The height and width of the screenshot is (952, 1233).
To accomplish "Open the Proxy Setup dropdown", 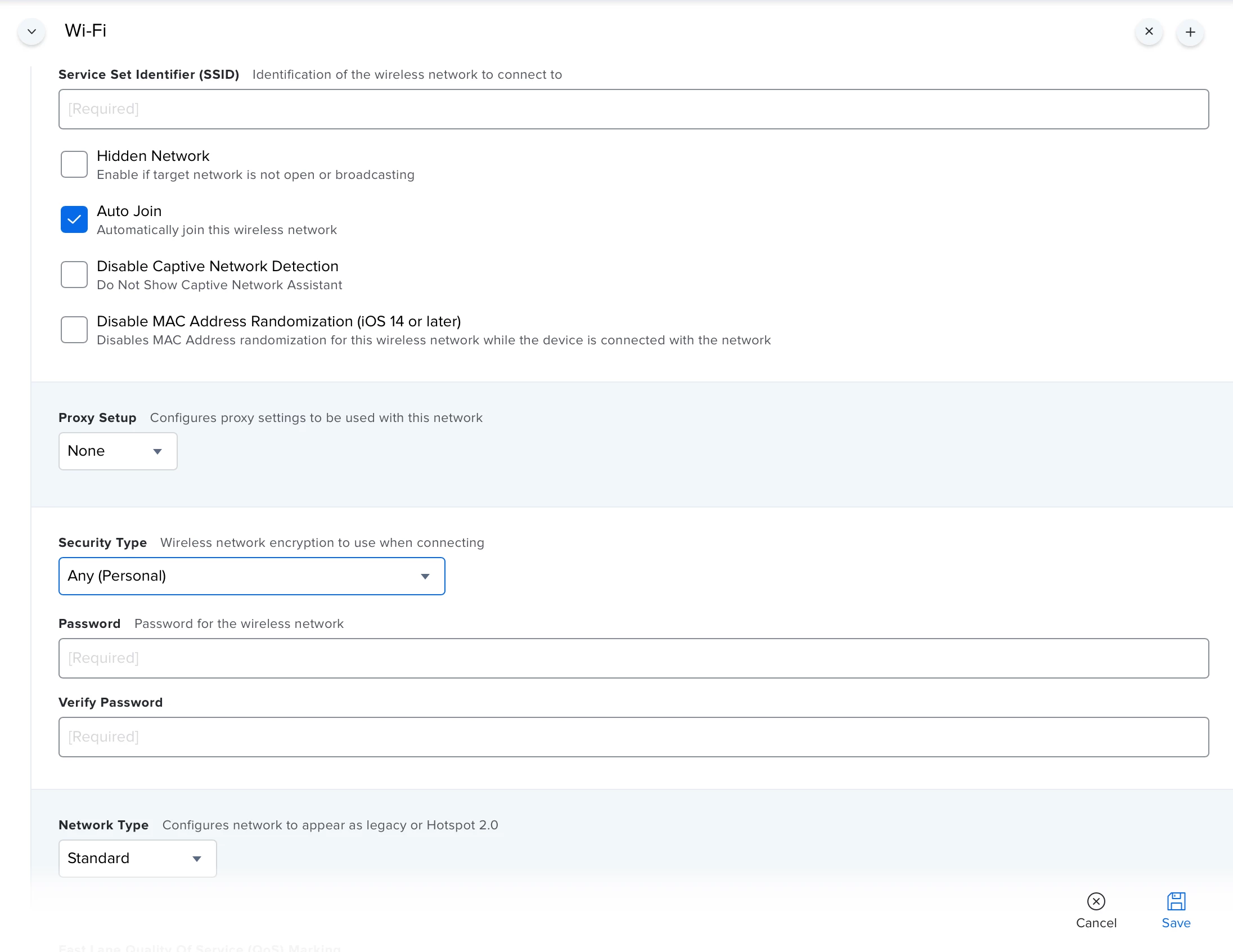I will (x=118, y=451).
